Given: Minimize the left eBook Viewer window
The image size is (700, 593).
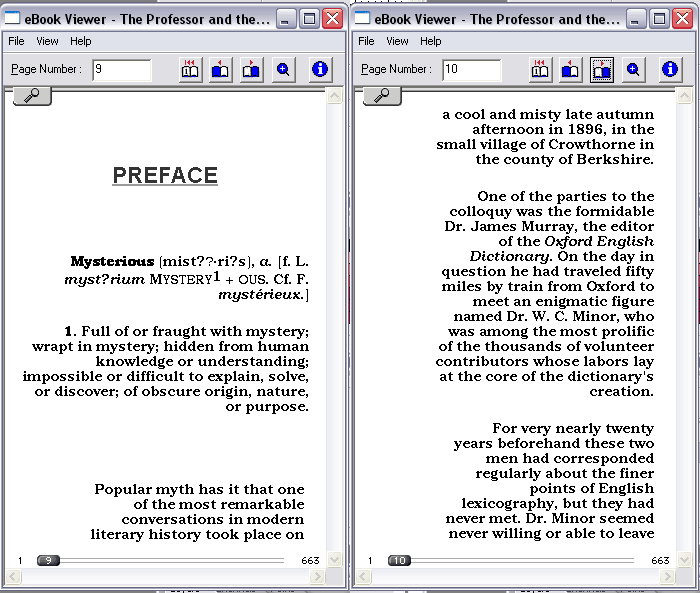Looking at the screenshot, I should click(286, 19).
